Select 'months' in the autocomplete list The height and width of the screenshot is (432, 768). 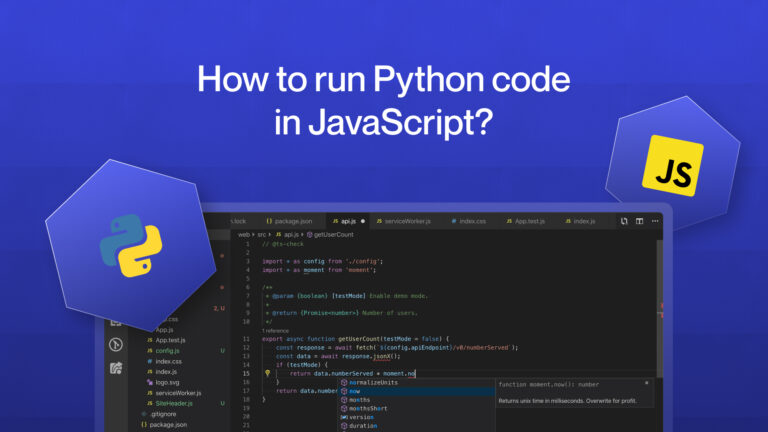click(360, 400)
